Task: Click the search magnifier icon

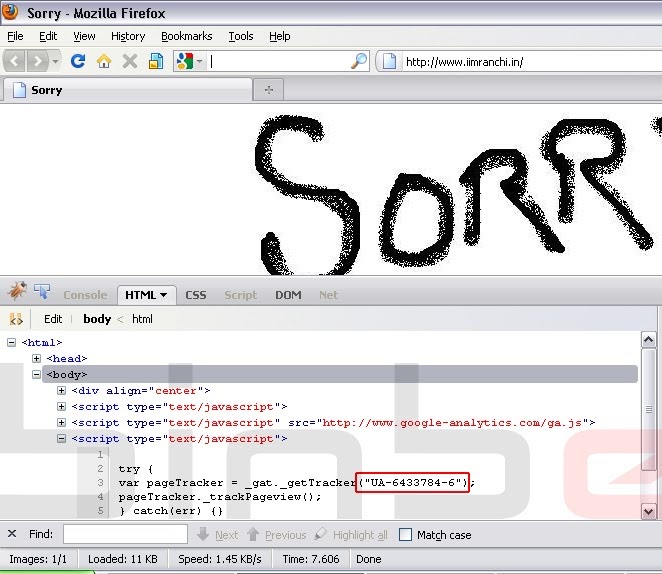Action: (359, 62)
